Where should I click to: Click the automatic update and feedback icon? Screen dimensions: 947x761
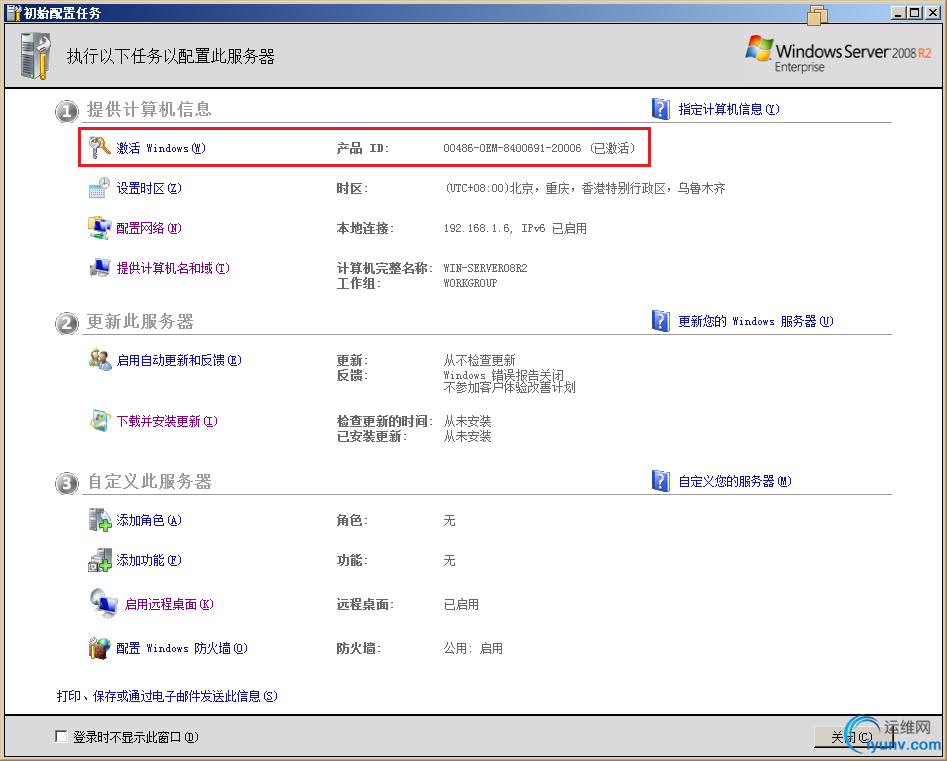pos(100,360)
